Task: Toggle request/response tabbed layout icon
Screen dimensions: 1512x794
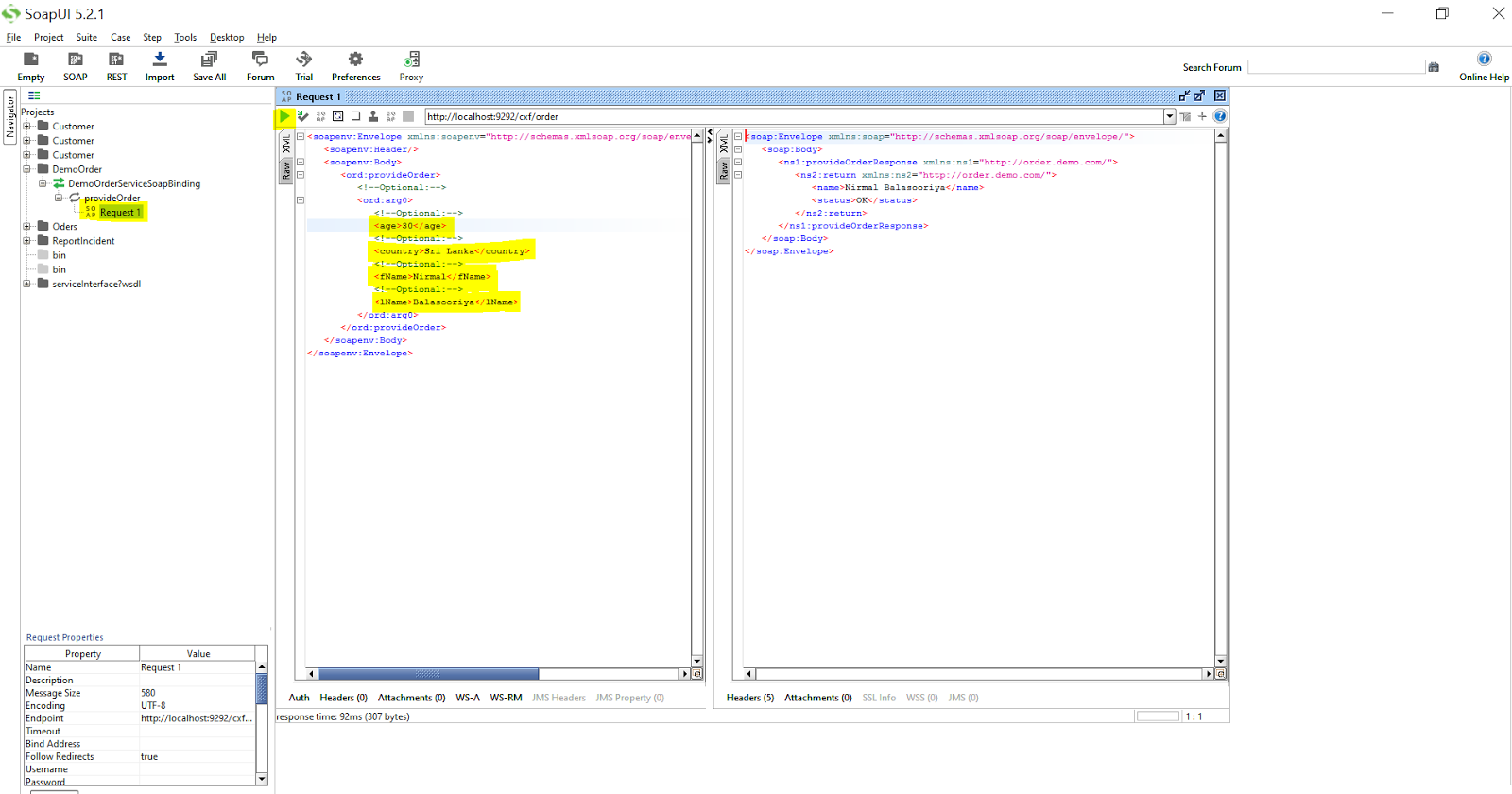Action: pos(1185,116)
